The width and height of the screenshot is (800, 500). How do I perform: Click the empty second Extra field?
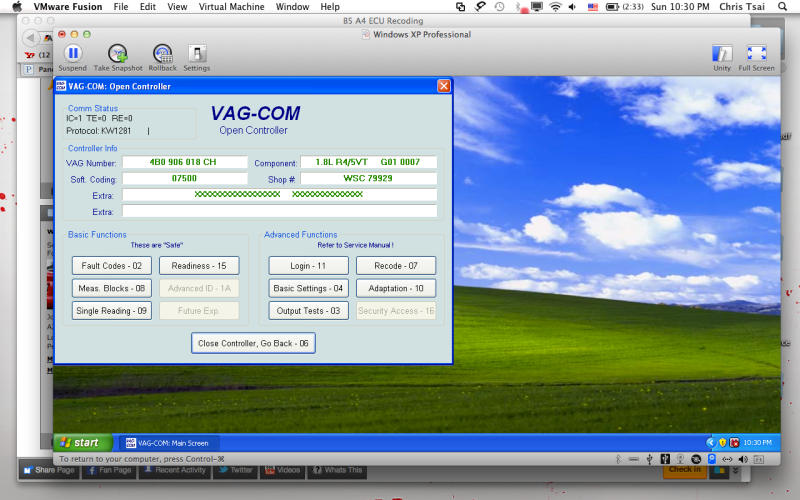click(x=280, y=211)
